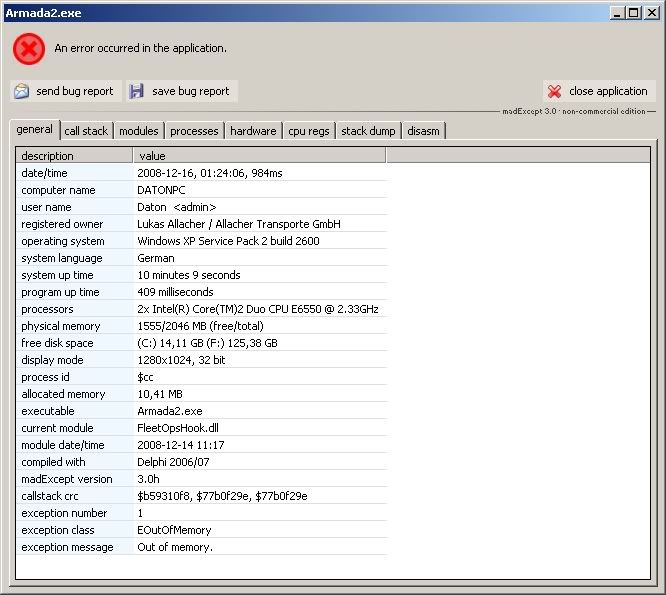Viewport: 666px width, 595px height.
Task: View the hardware tab
Action: pos(253,131)
